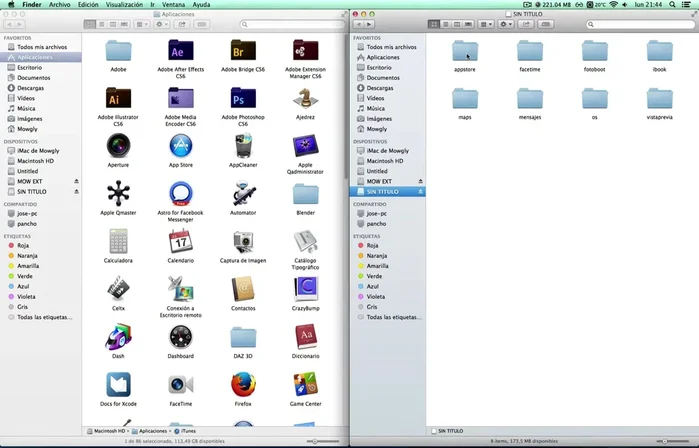Screen dimensions: 699x448
Task: Eject SIN TITULO in Aplicaciones window sidebar
Action: [x=76, y=192]
